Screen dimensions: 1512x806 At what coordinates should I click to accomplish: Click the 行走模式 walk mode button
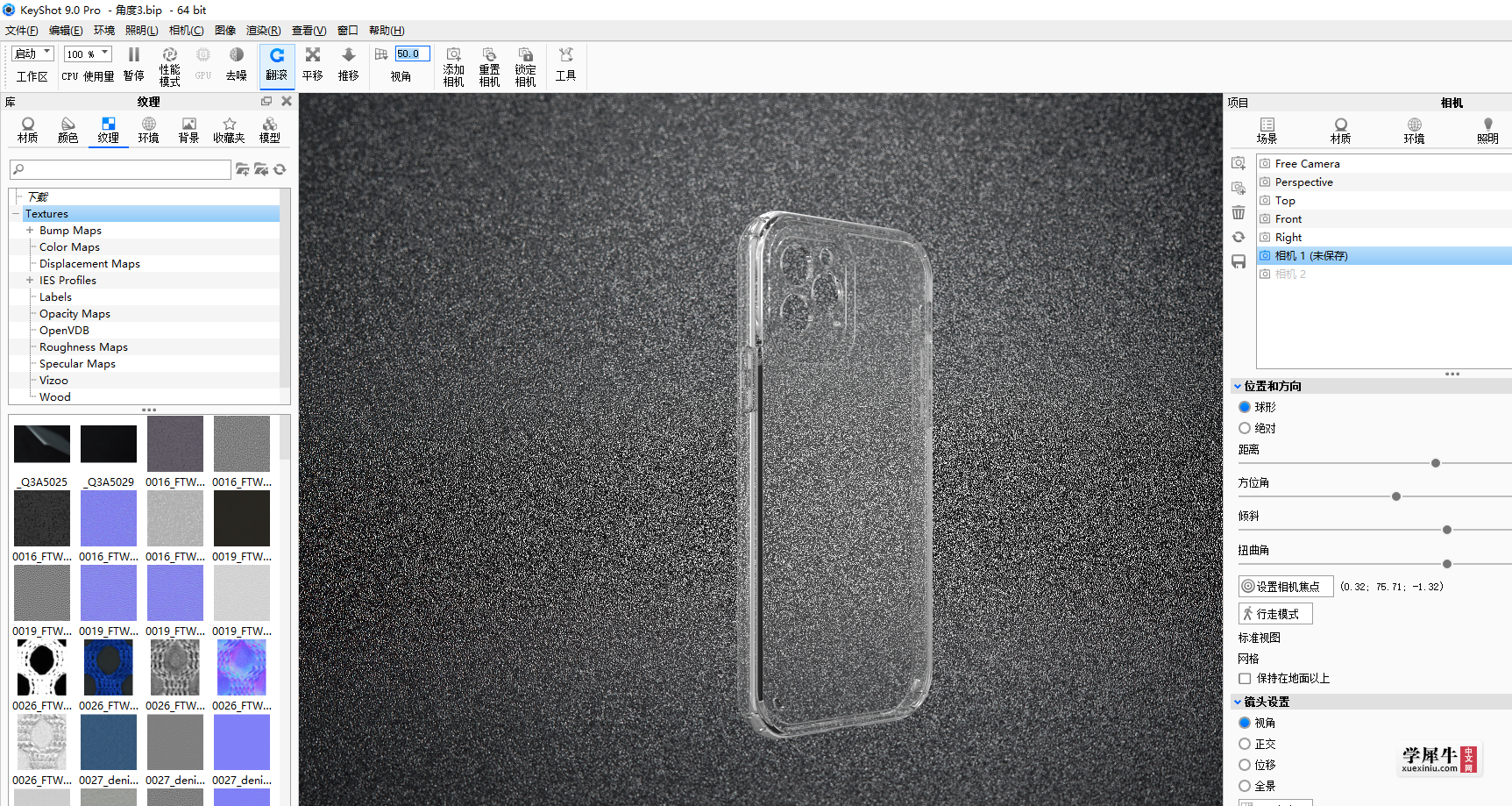(1275, 614)
